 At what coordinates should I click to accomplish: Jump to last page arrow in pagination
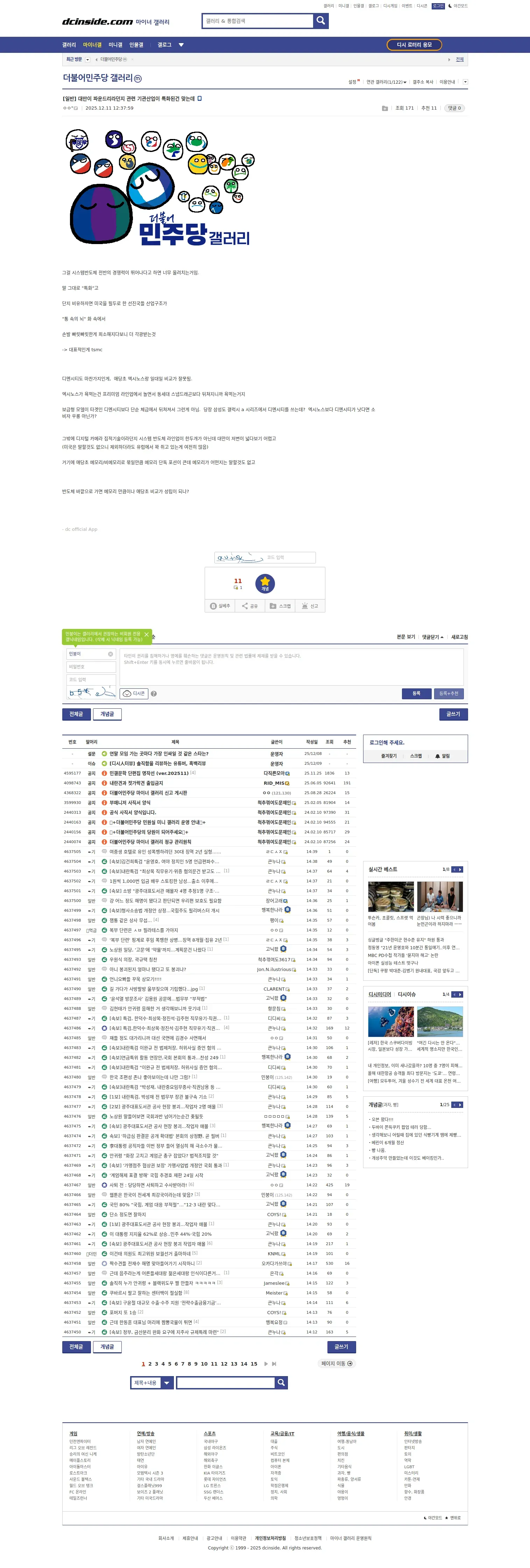coord(274,1364)
